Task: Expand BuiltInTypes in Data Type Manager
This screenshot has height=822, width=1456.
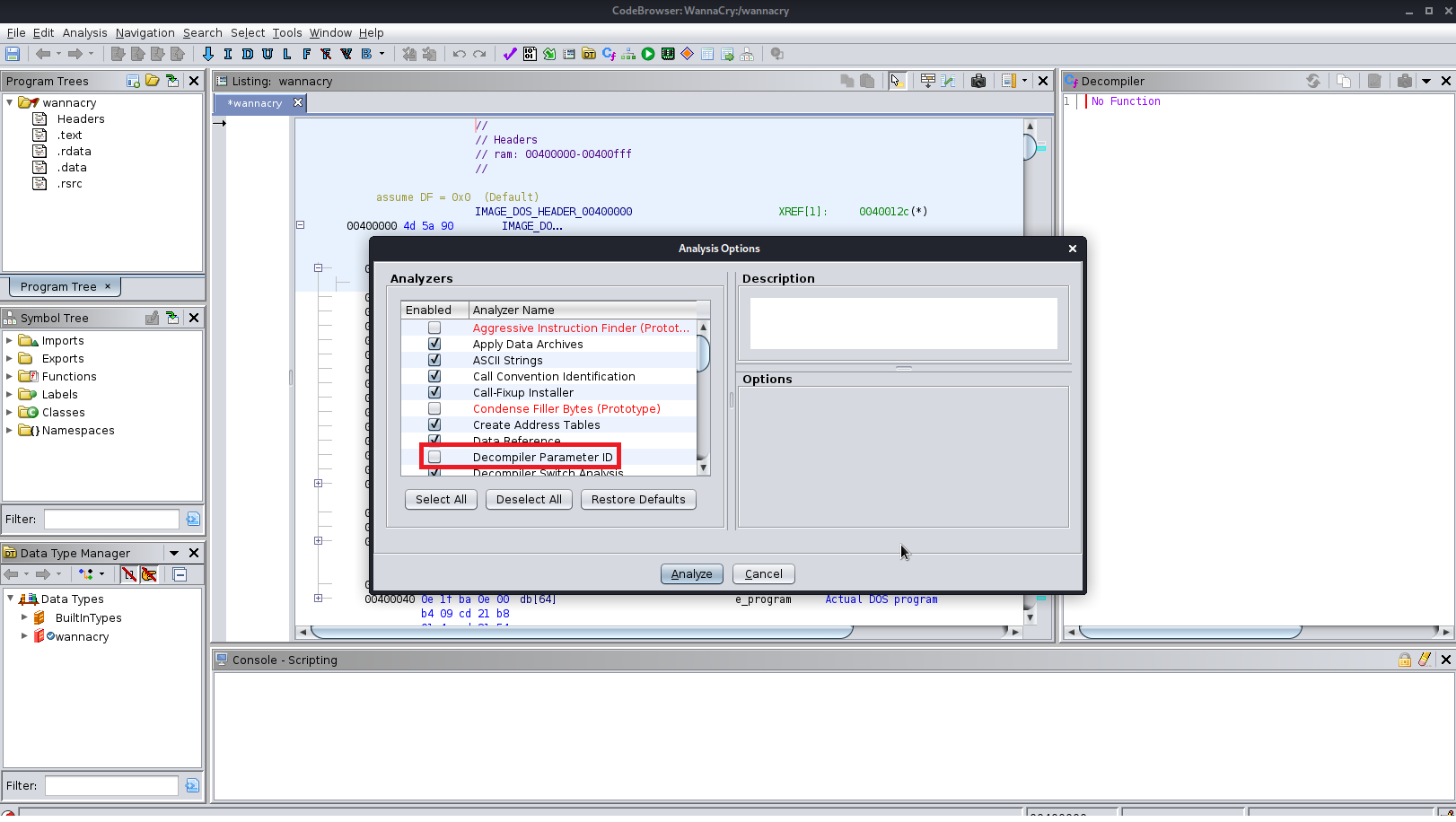Action: [24, 617]
